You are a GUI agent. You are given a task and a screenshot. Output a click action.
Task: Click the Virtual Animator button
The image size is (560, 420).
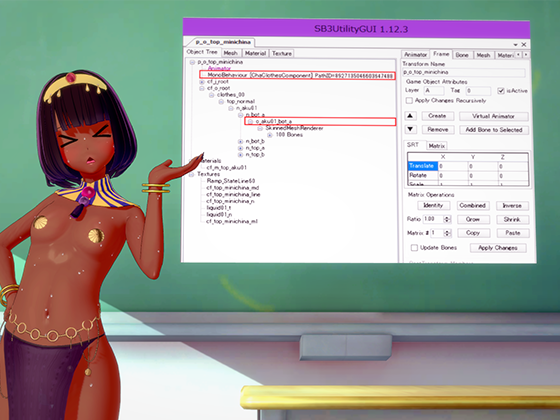[x=493, y=116]
